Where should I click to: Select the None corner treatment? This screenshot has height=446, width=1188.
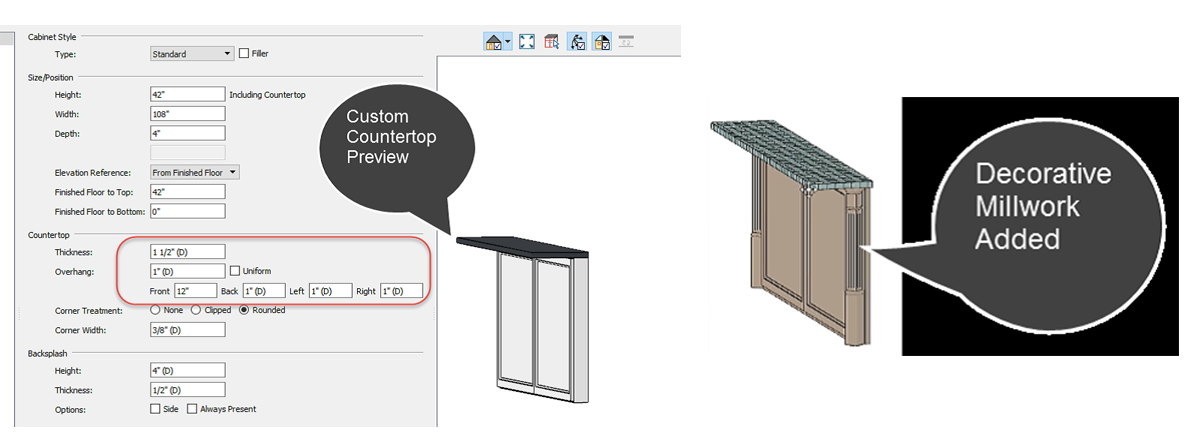[x=155, y=310]
